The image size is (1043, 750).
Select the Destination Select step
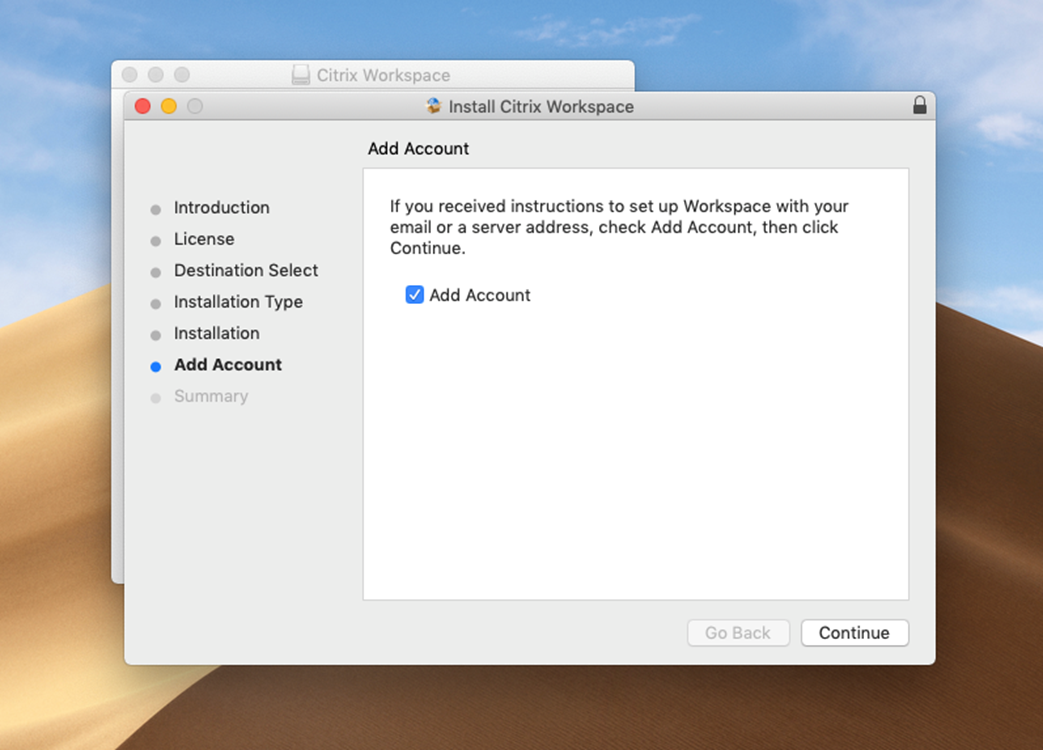pyautogui.click(x=246, y=270)
